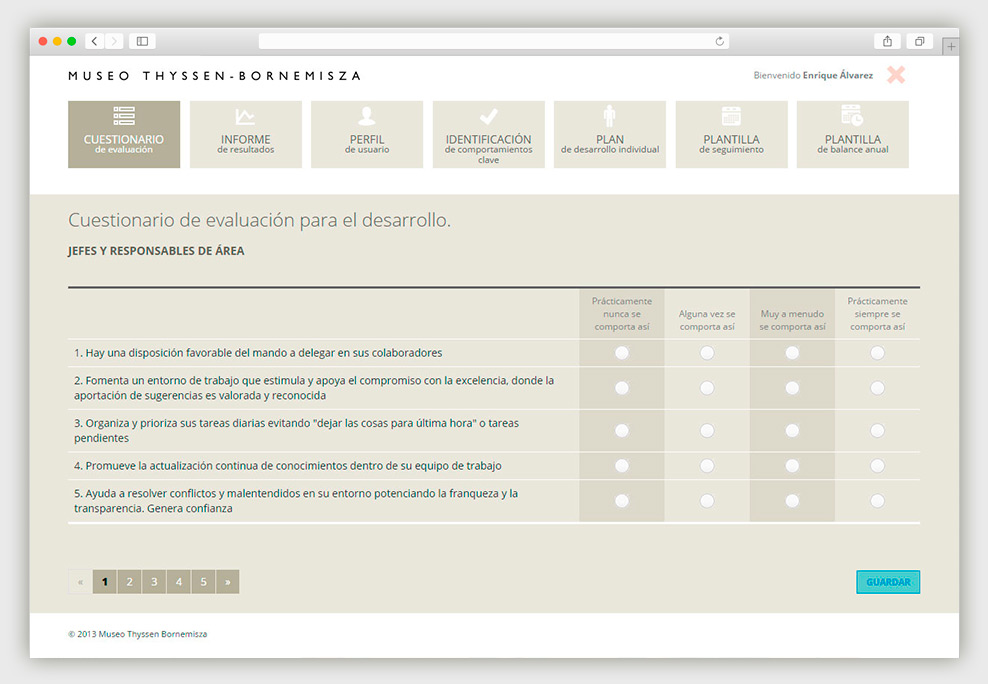
Task: Open the Plan de desarrollo individual icon
Action: (610, 117)
